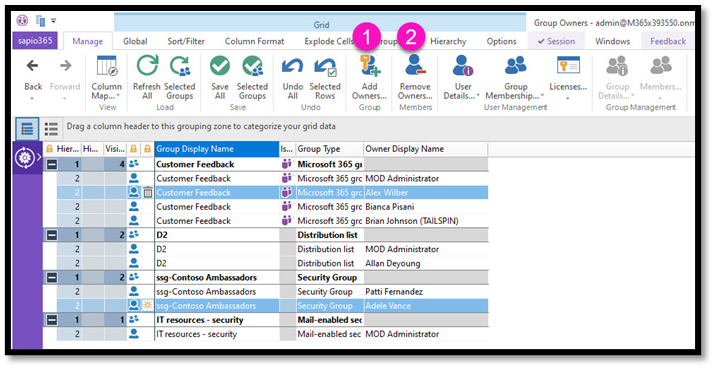Image resolution: width=714 pixels, height=368 pixels.
Task: Open the Back button dropdown arrow
Action: (x=32, y=98)
